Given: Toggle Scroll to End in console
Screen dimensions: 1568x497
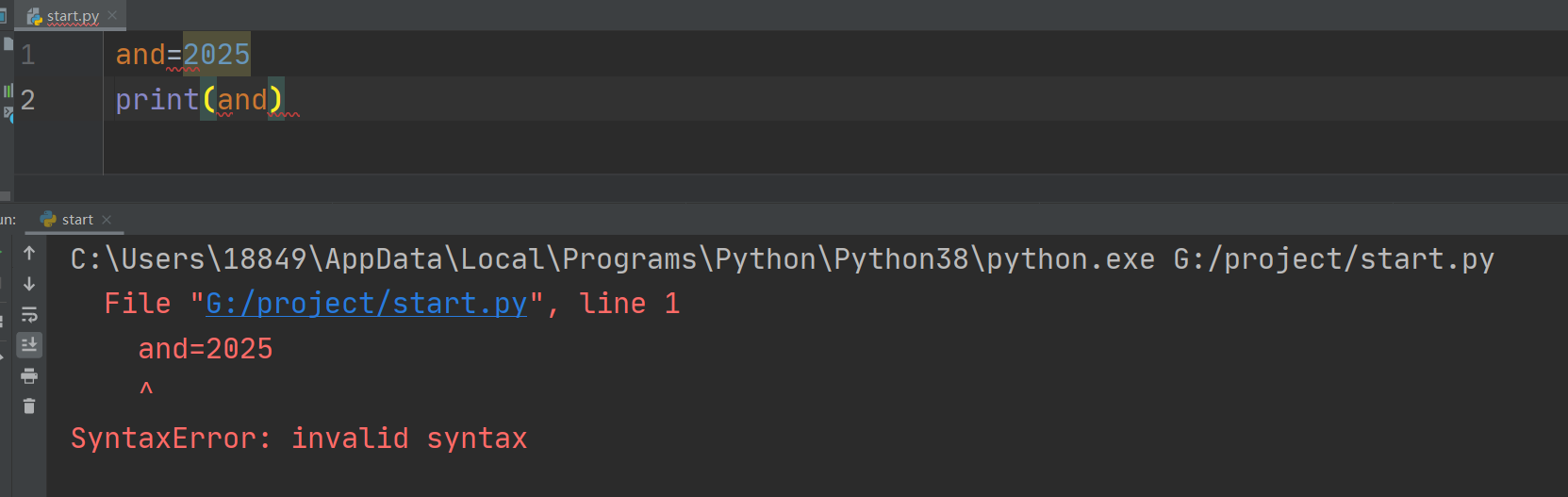Looking at the screenshot, I should click(29, 345).
